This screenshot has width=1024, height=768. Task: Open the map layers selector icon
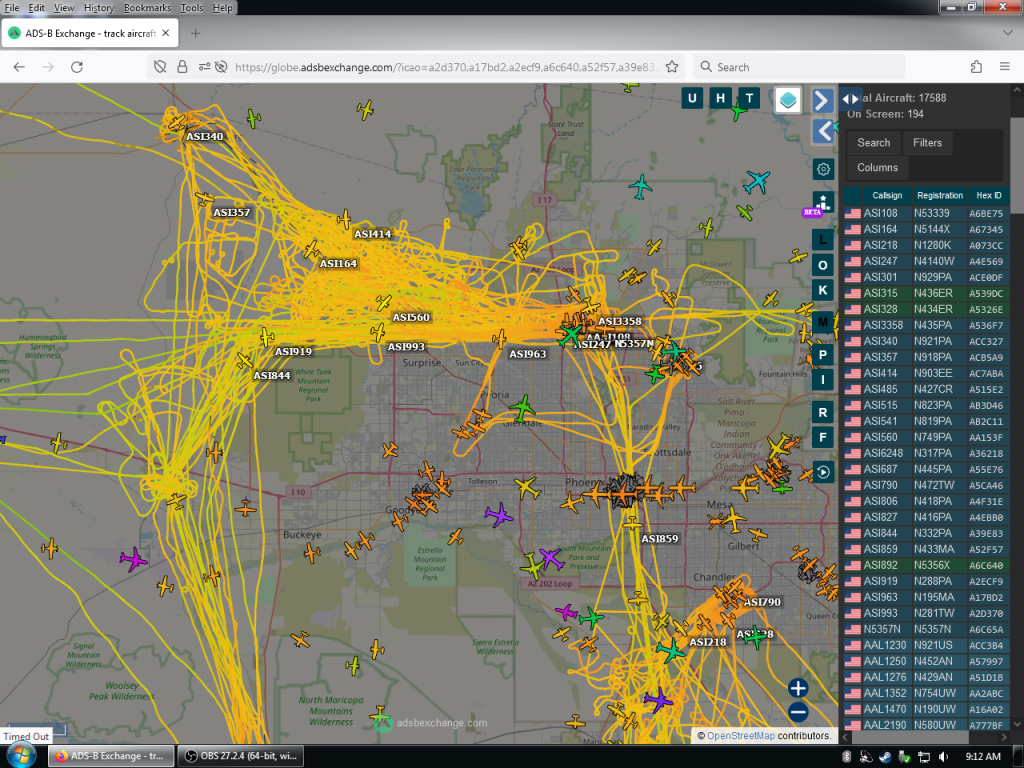coord(788,100)
